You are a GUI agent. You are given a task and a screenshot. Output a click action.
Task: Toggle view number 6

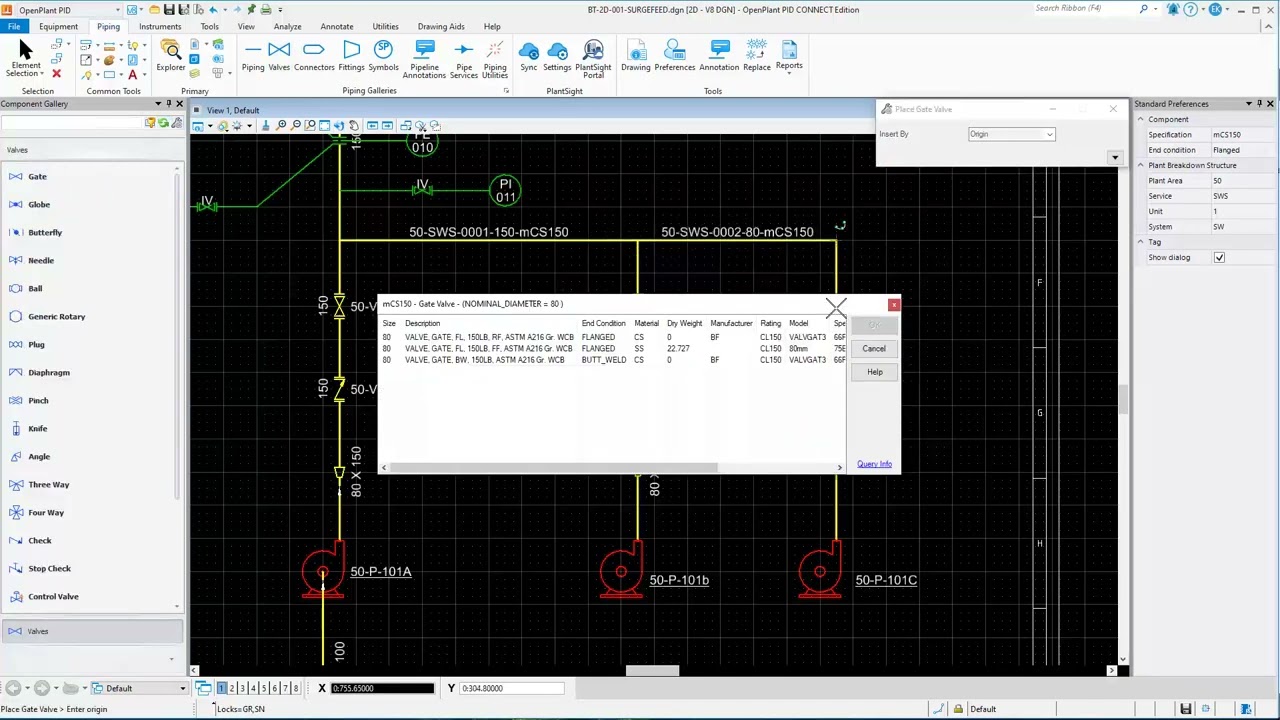pyautogui.click(x=274, y=688)
